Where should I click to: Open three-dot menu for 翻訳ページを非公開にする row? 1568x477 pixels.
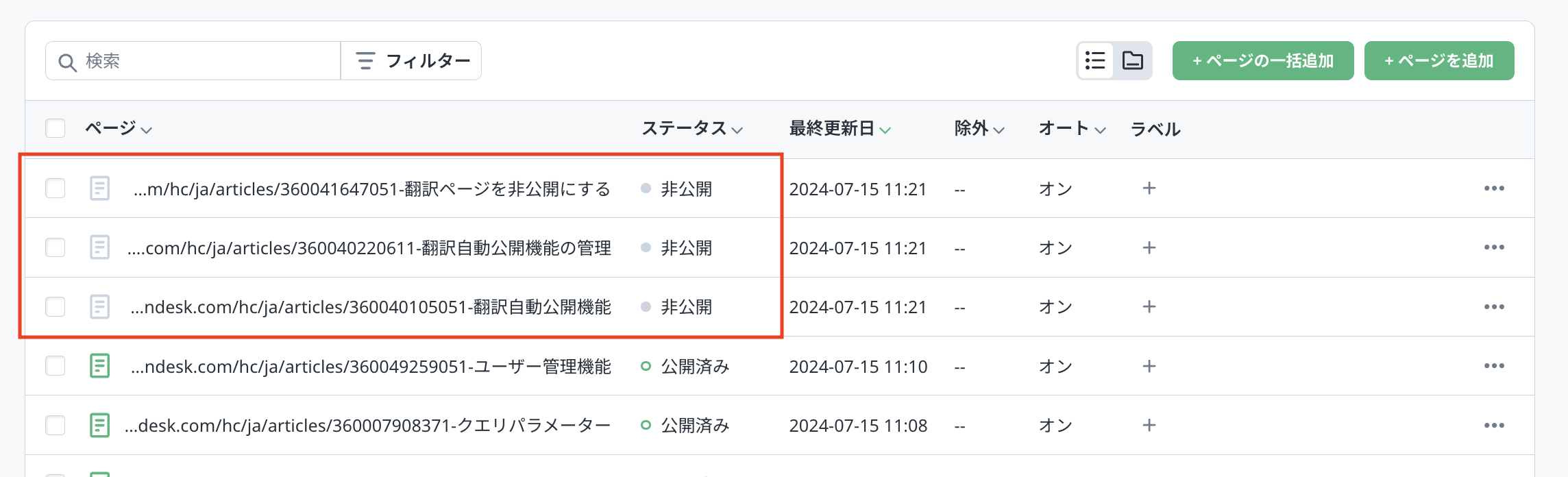1494,188
